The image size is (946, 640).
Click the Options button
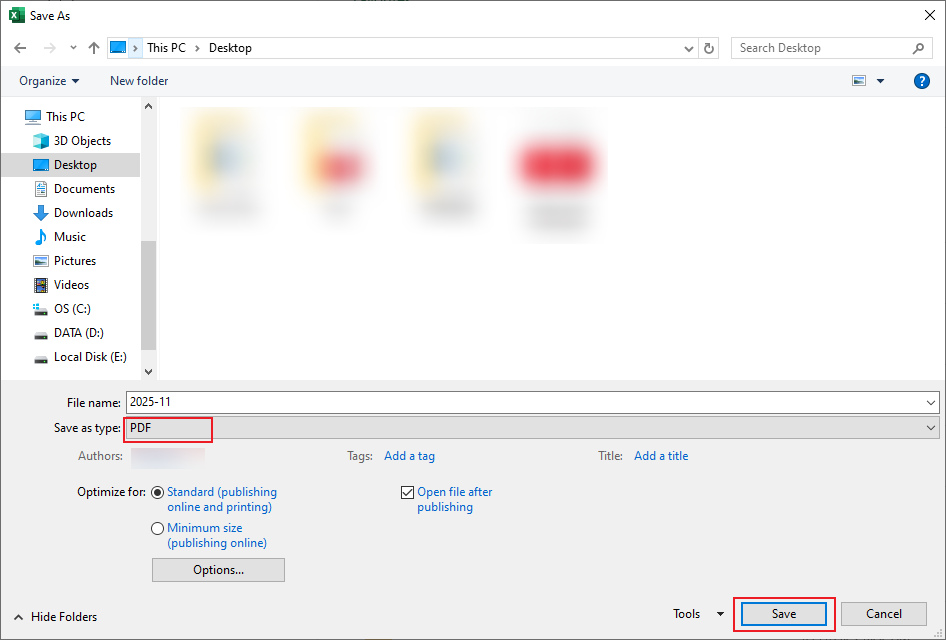tap(218, 570)
